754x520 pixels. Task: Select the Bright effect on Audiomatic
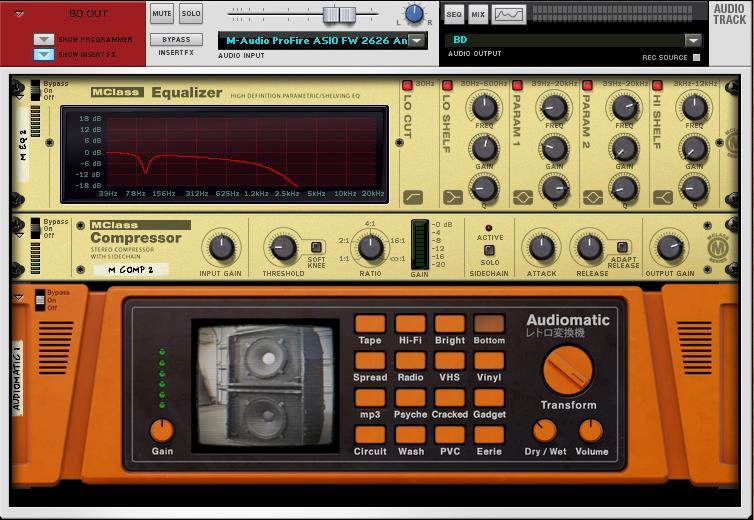[x=450, y=324]
